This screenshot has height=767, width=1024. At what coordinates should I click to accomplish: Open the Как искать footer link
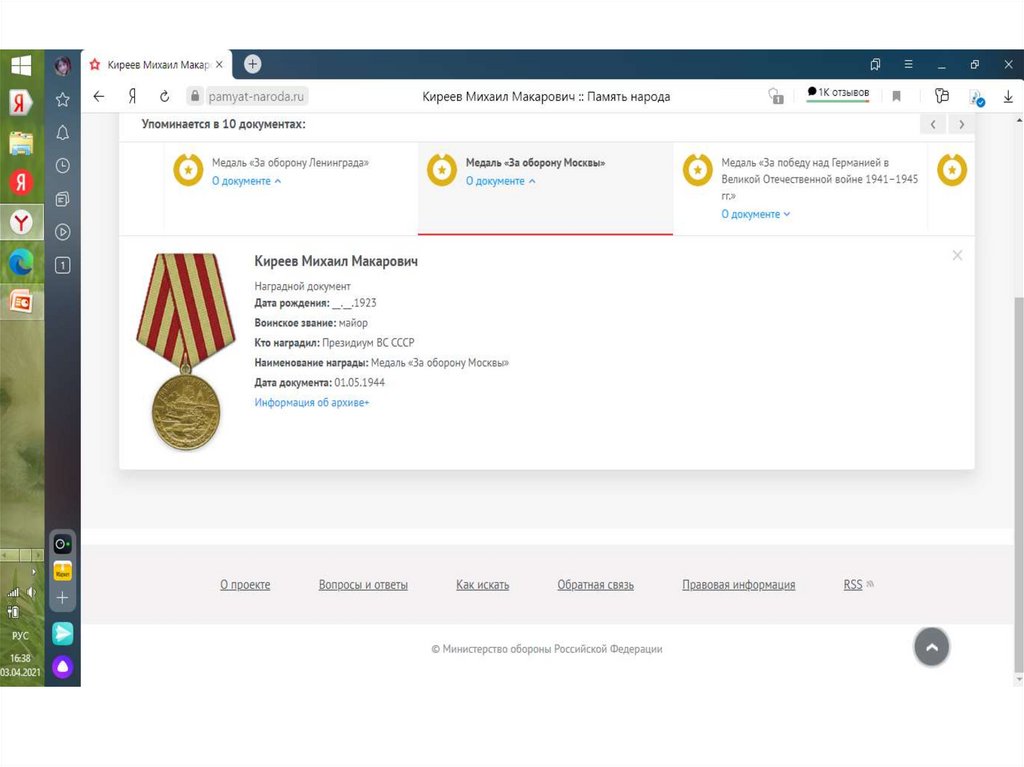pyautogui.click(x=483, y=585)
